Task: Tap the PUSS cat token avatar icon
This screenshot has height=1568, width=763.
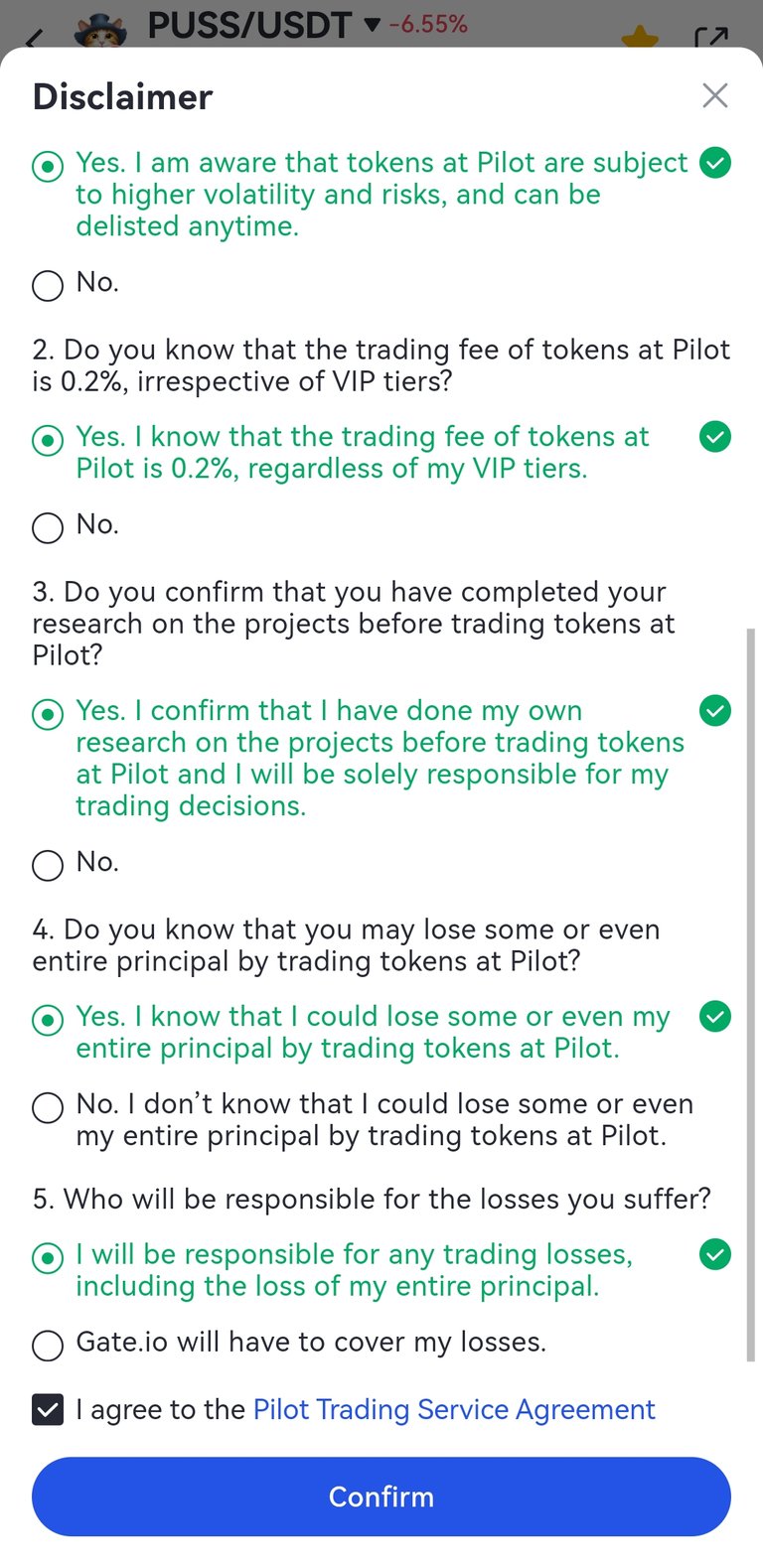Action: 101,30
